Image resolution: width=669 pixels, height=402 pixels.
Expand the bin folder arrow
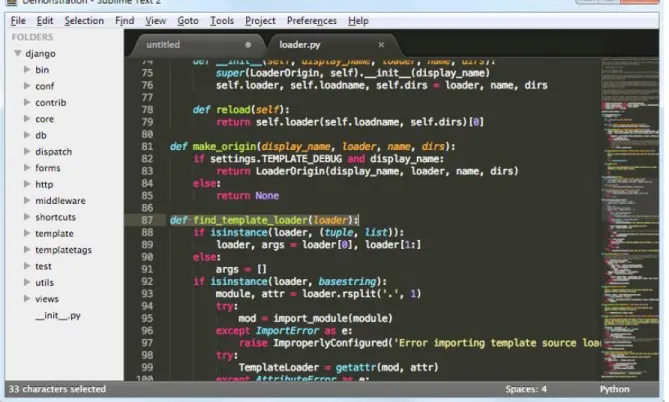pyautogui.click(x=27, y=69)
